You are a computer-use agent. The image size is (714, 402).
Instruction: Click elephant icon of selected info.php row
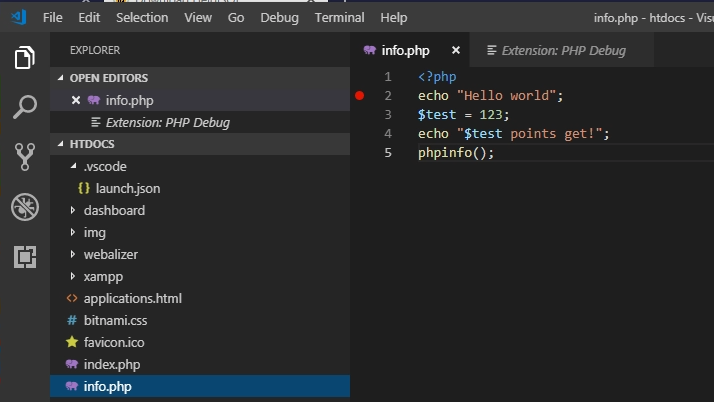72,386
